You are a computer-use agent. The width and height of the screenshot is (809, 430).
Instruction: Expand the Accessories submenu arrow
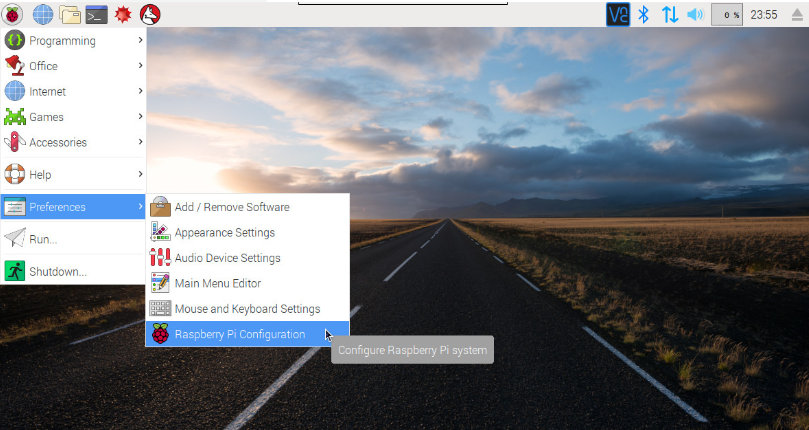tap(140, 142)
